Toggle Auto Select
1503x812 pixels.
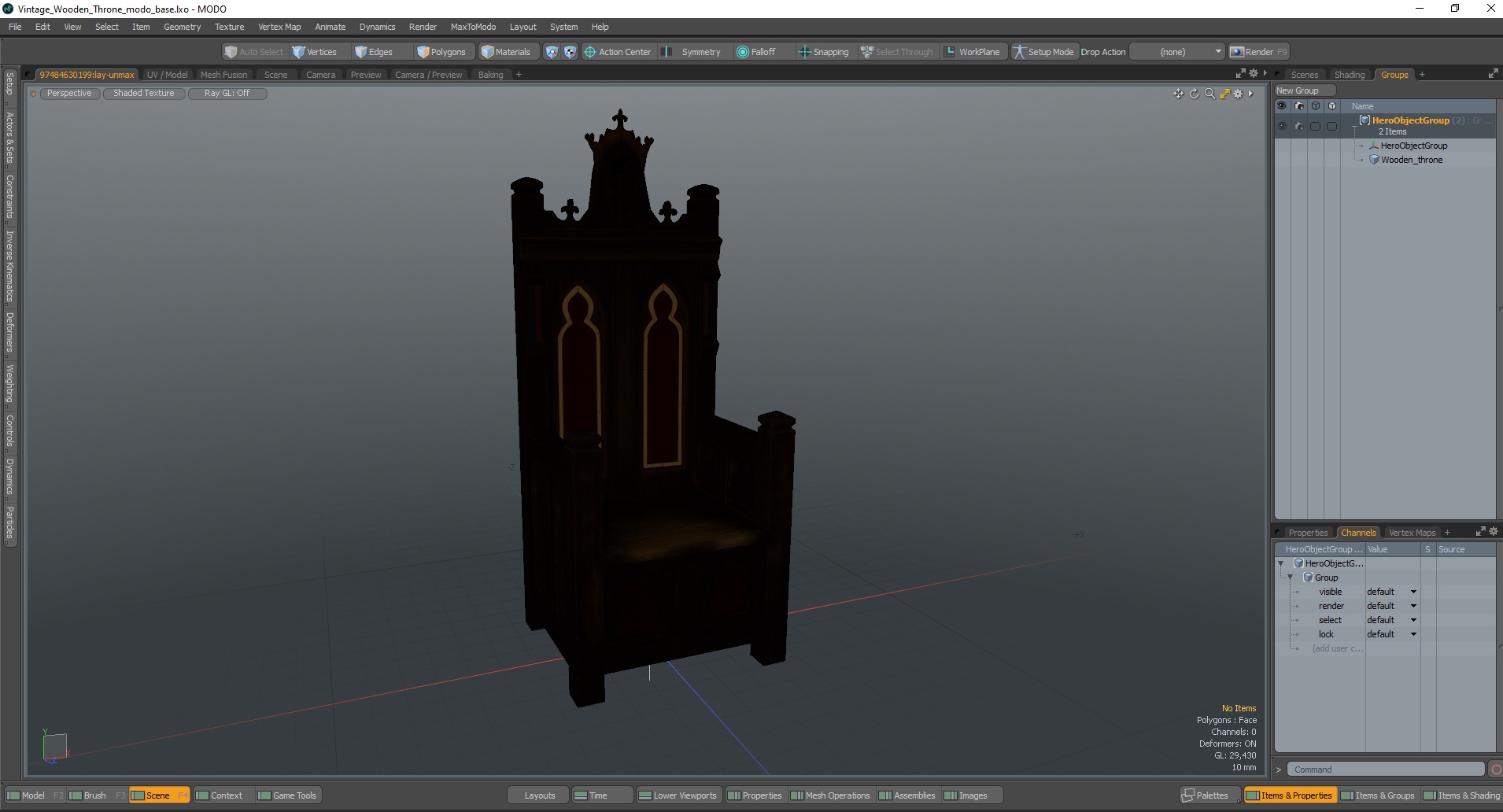pos(253,52)
